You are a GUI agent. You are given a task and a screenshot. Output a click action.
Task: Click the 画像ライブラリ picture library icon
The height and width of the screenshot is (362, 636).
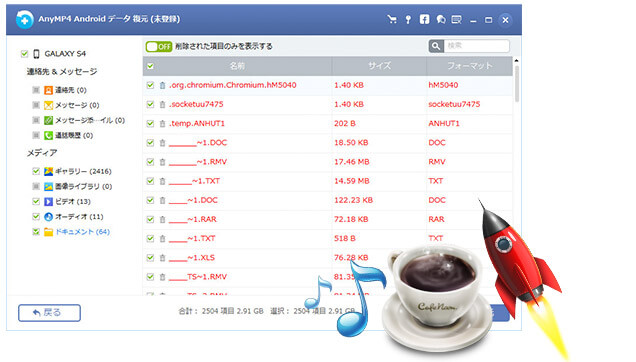tap(48, 187)
